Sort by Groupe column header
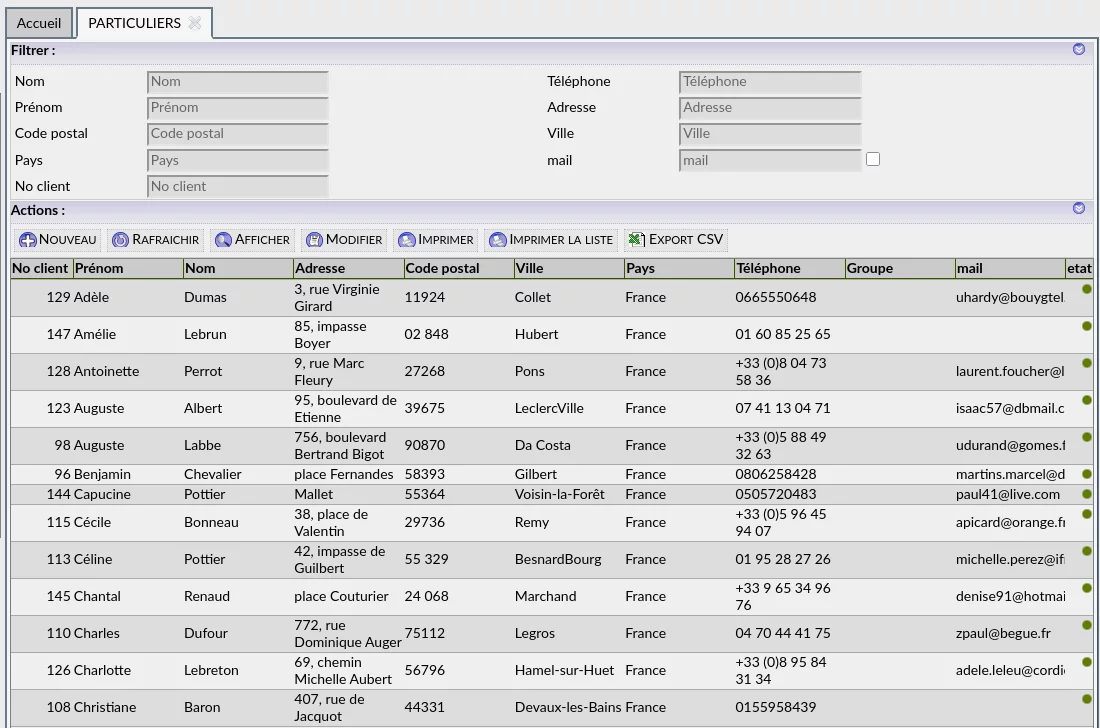The width and height of the screenshot is (1100, 728). pyautogui.click(x=899, y=269)
